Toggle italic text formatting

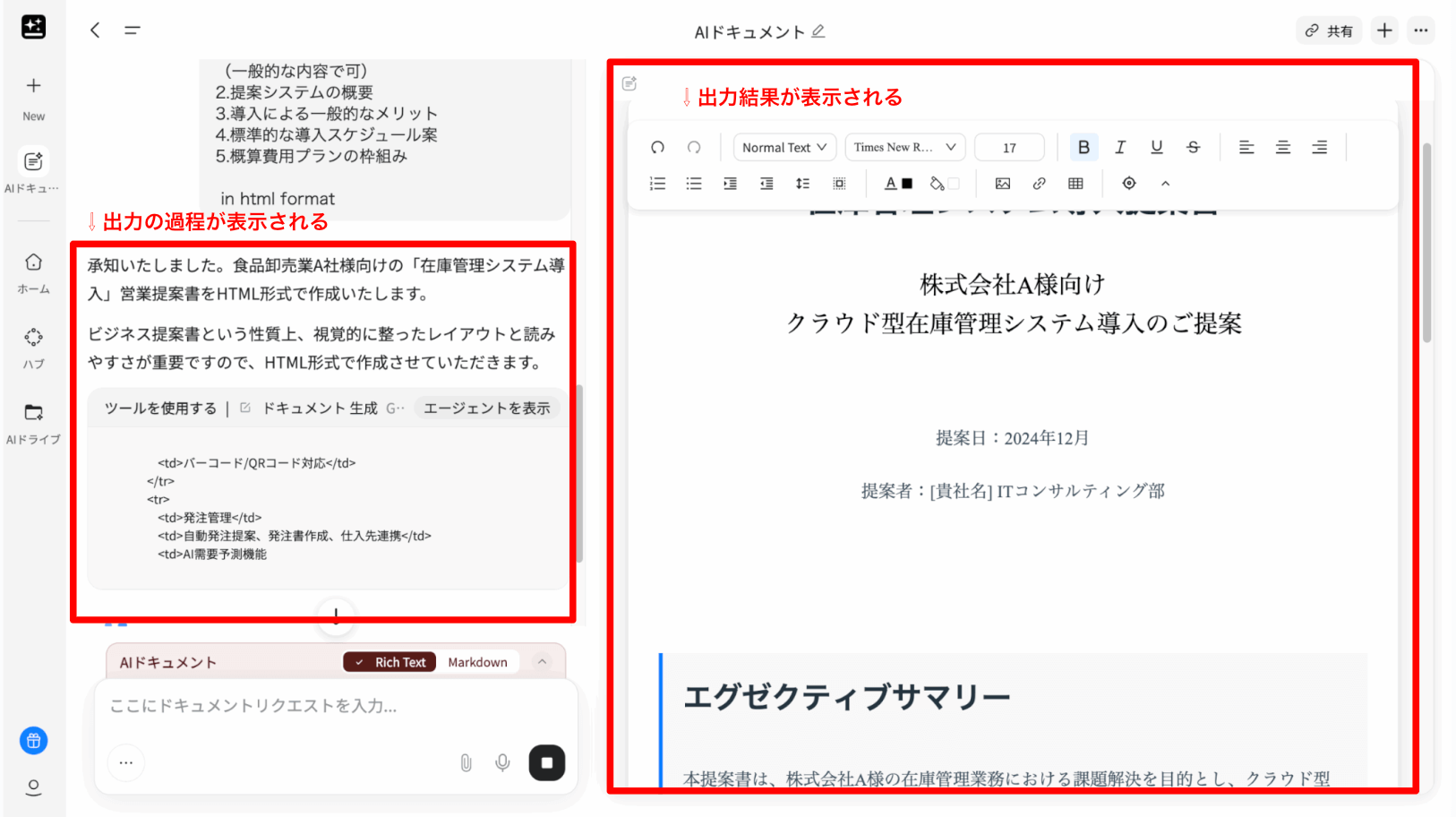(x=1119, y=147)
